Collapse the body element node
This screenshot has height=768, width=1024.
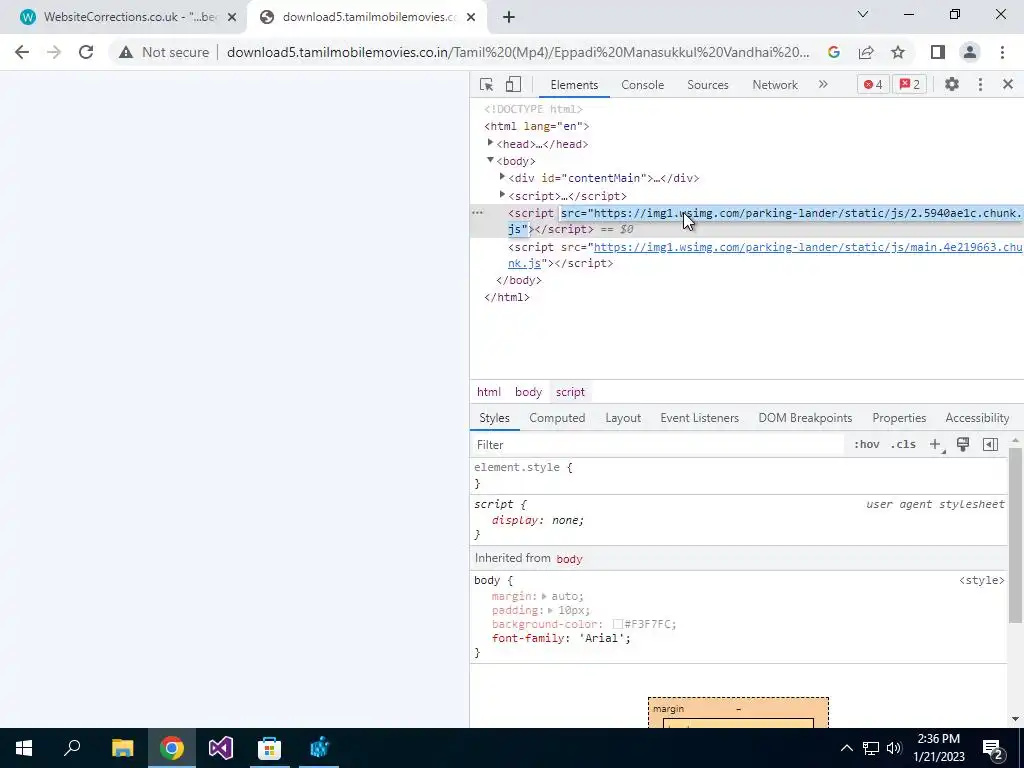490,160
